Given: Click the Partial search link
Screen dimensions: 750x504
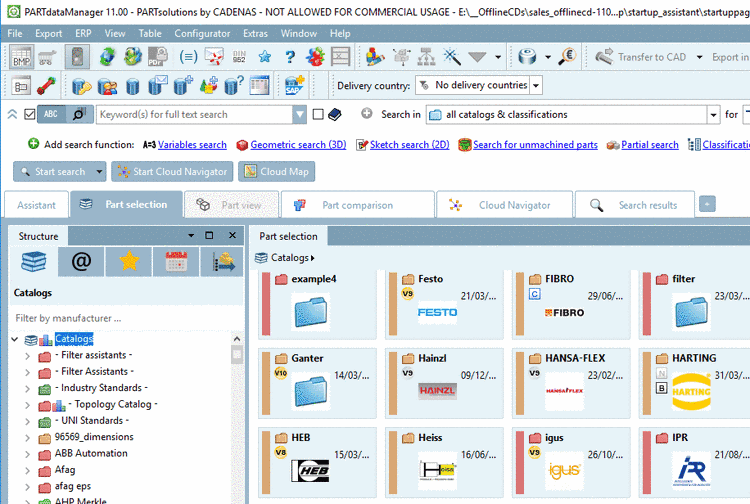Looking at the screenshot, I should pos(650,144).
